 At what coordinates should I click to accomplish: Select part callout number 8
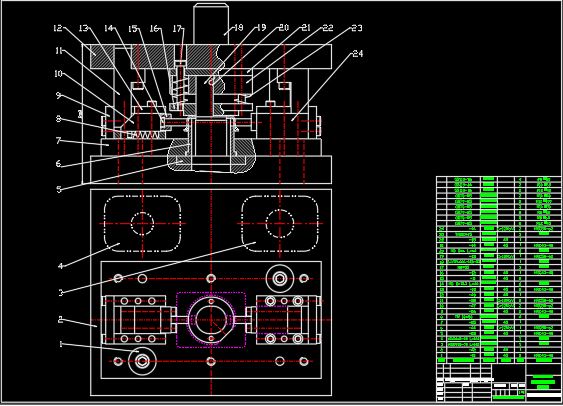(59, 119)
